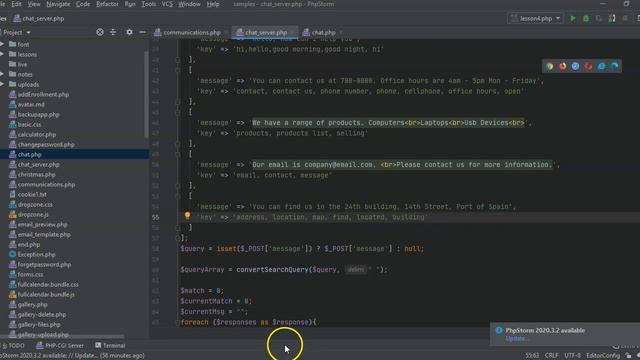Open the Window menu
The width and height of the screenshot is (640, 360).
click(189, 4)
